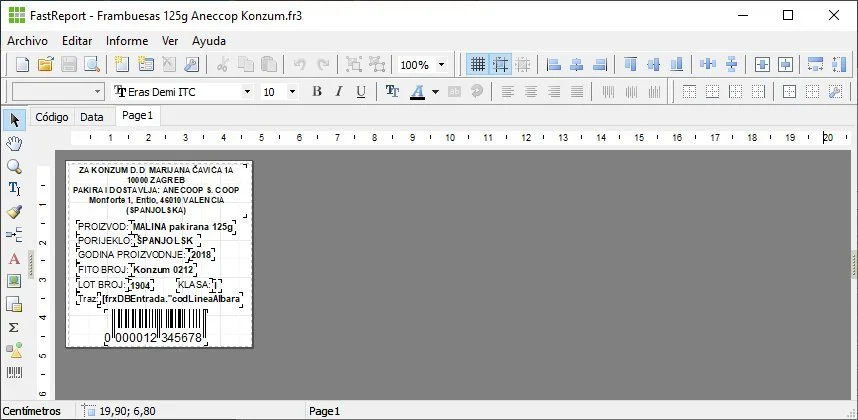Center object vertically in band
The image size is (858, 420).
click(x=785, y=65)
